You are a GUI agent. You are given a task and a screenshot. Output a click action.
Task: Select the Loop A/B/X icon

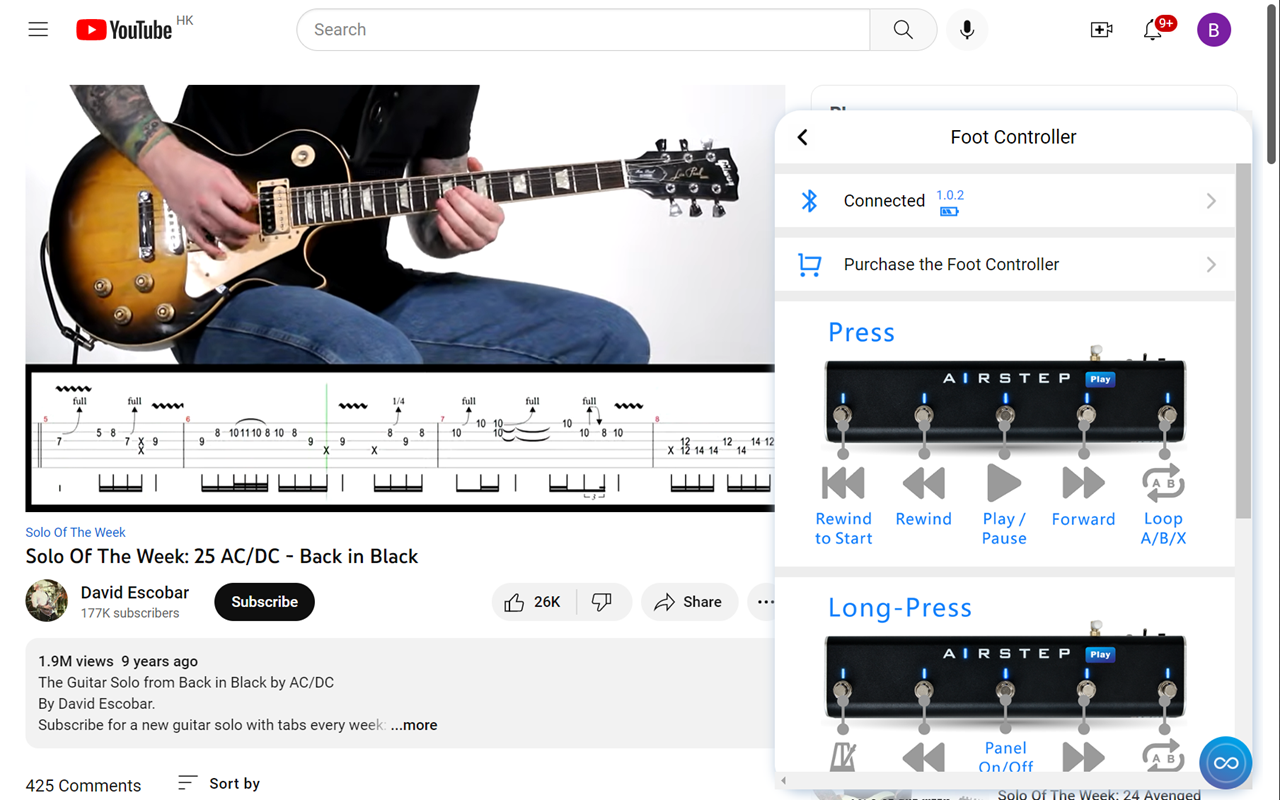tap(1163, 482)
